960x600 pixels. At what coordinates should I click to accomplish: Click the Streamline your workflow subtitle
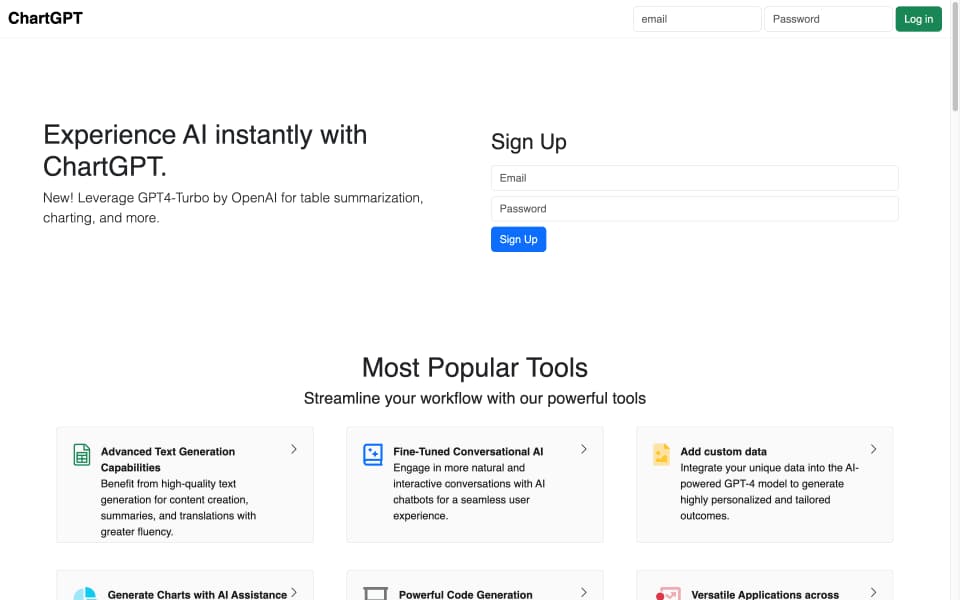[x=474, y=398]
